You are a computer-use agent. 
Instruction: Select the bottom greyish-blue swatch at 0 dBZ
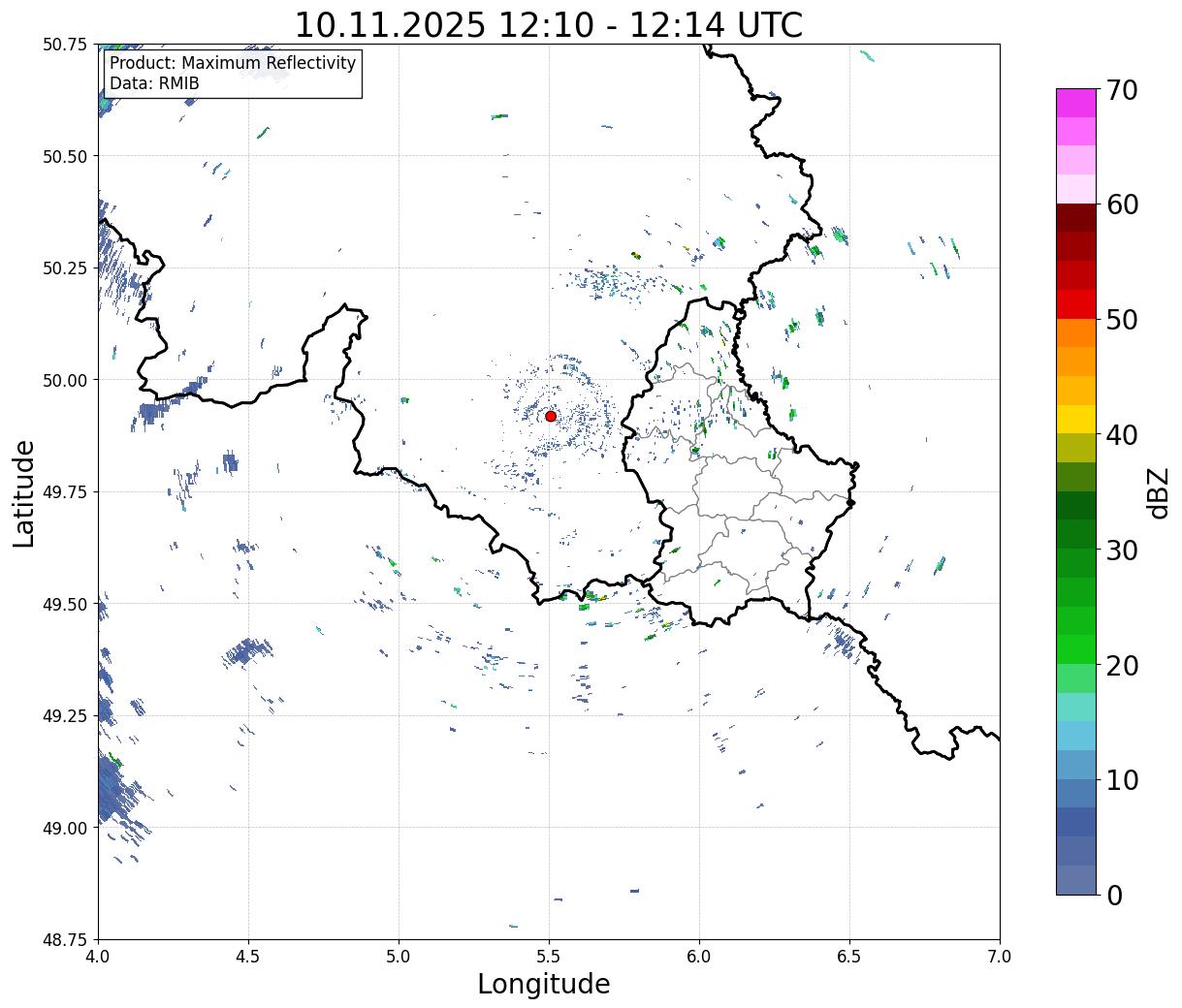pyautogui.click(x=1075, y=879)
